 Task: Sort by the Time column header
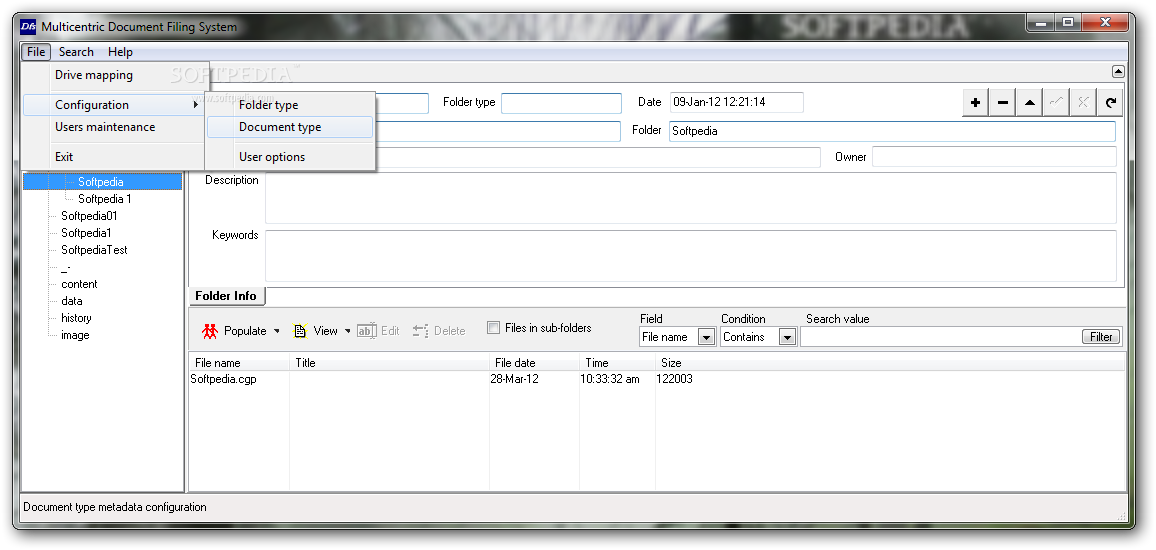click(618, 363)
